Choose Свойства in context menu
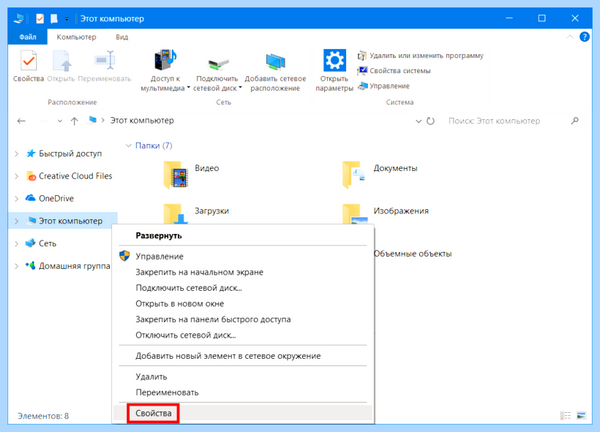 [243, 413]
